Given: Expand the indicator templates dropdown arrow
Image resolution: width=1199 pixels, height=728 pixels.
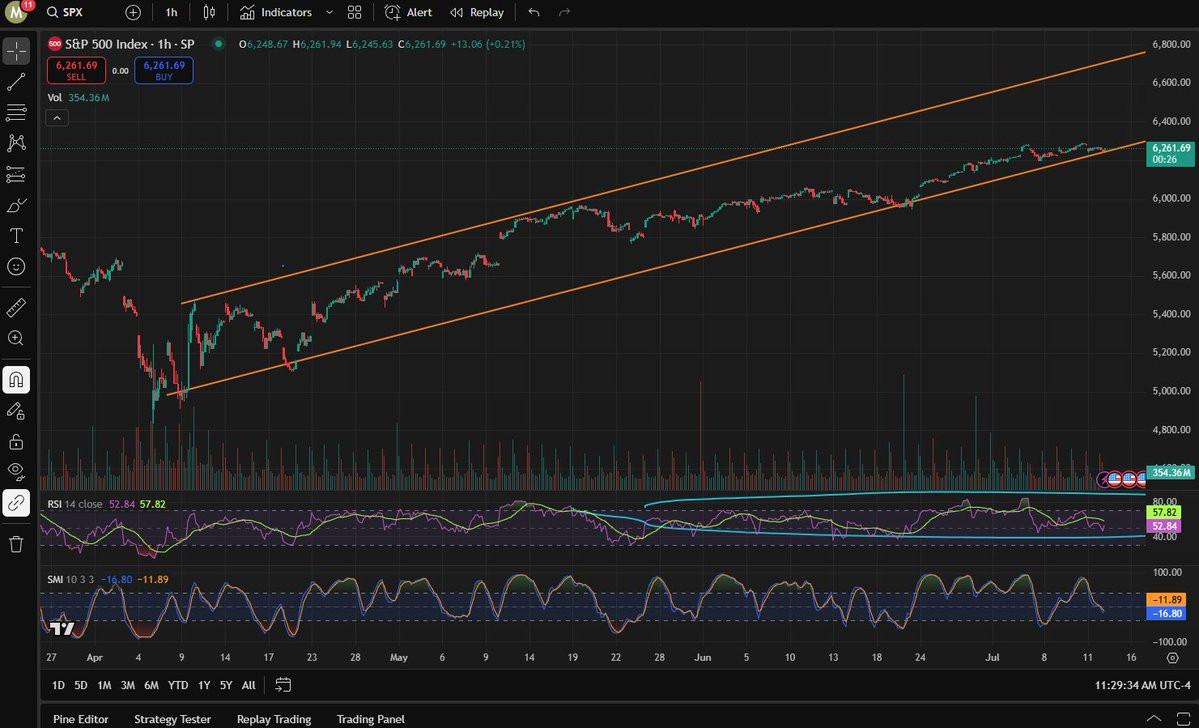Looking at the screenshot, I should pos(329,12).
